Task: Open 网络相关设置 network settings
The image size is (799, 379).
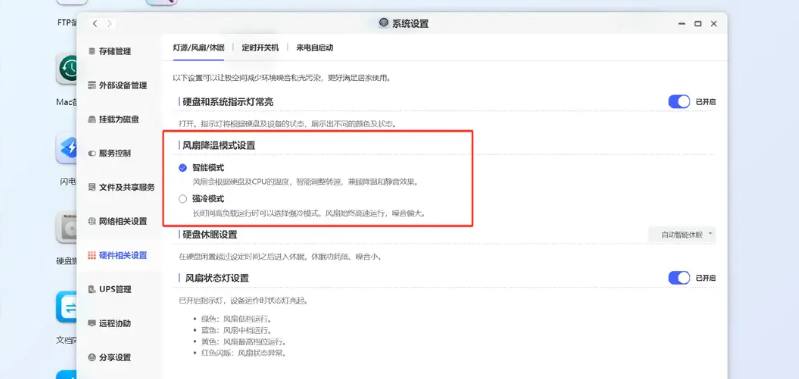Action: 118,221
